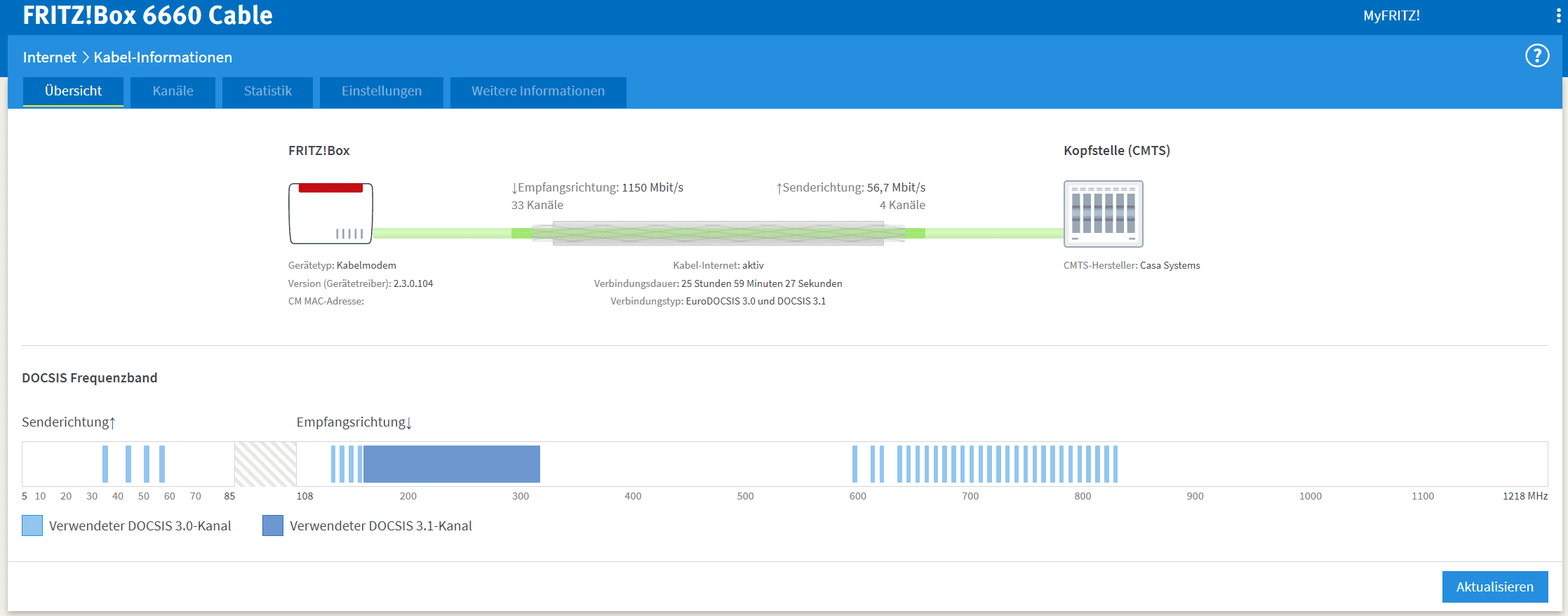Click the Kopfstelle CMTS server icon
1568x616 pixels.
point(1103,214)
